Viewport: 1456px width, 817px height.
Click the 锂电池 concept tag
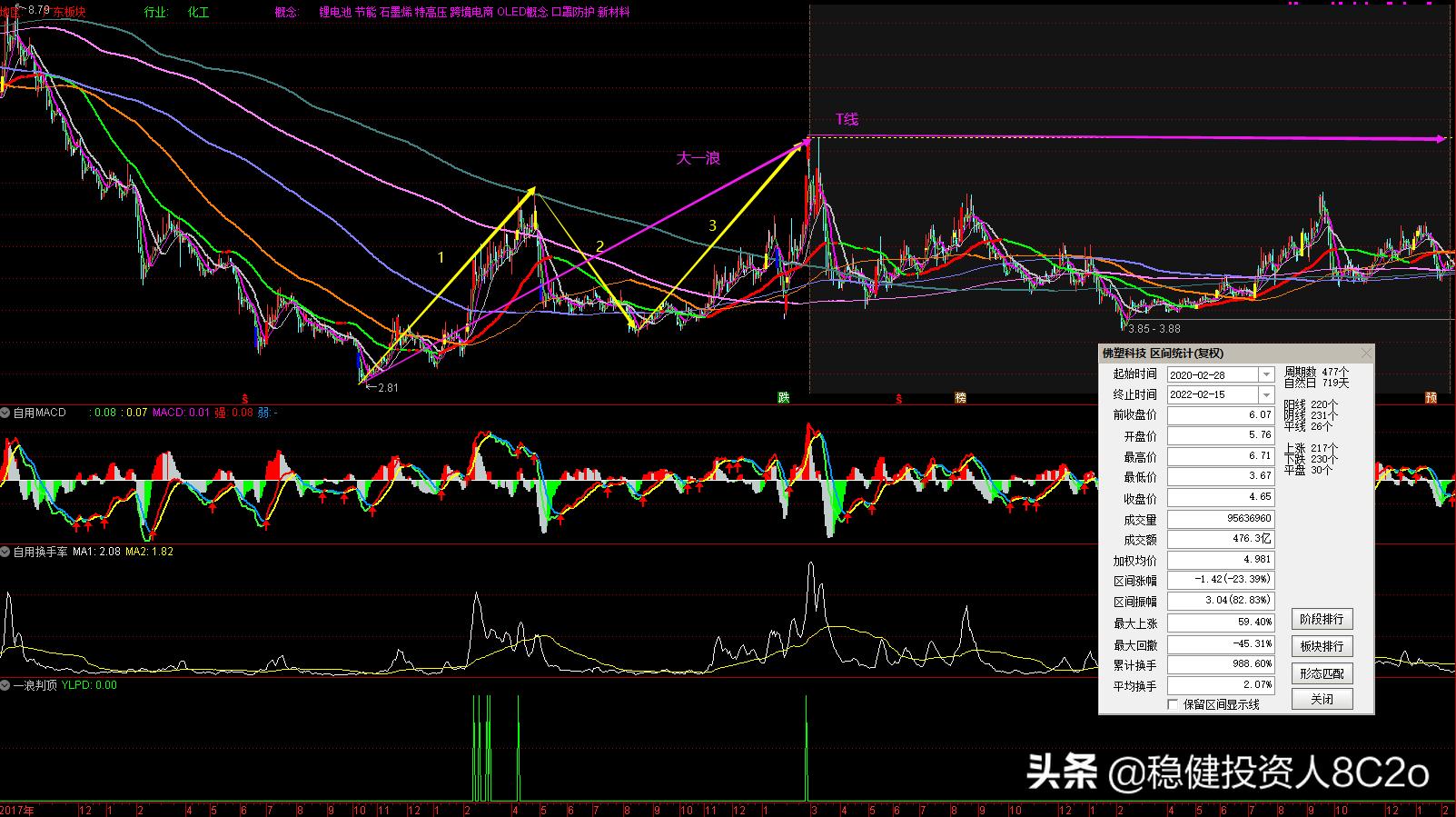tap(335, 13)
